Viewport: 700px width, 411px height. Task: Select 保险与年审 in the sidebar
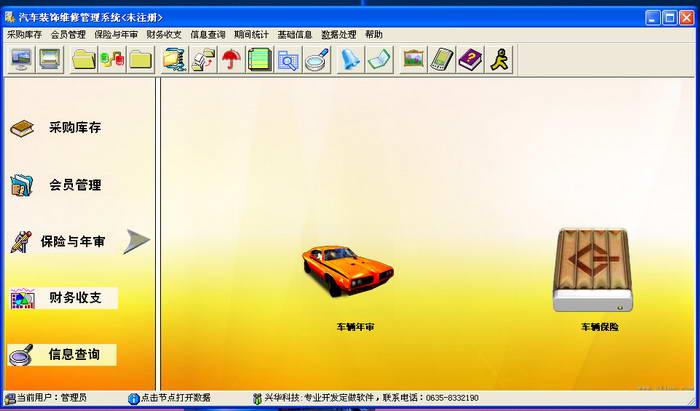(72, 241)
